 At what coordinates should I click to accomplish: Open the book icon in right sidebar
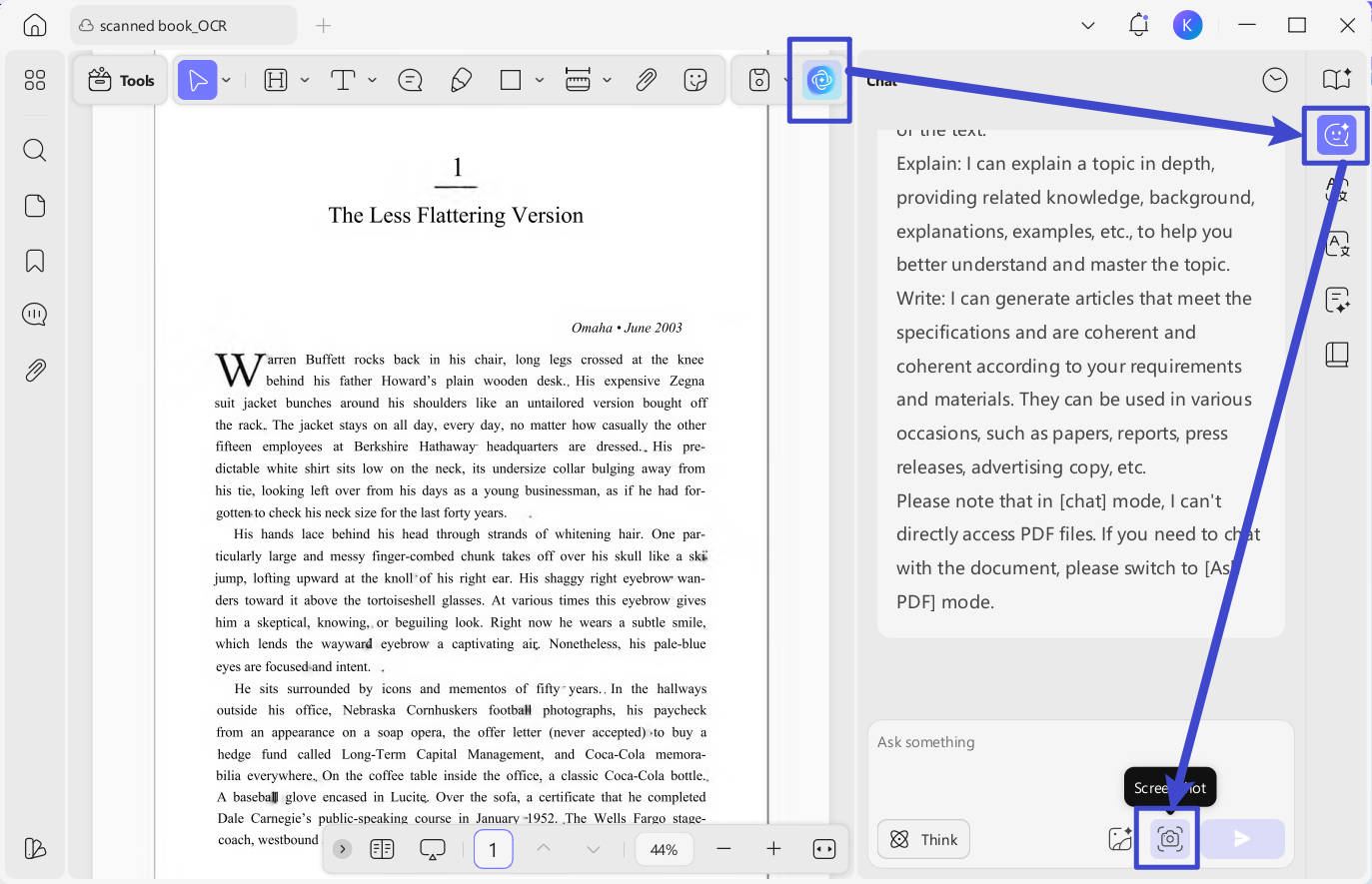pyautogui.click(x=1337, y=355)
